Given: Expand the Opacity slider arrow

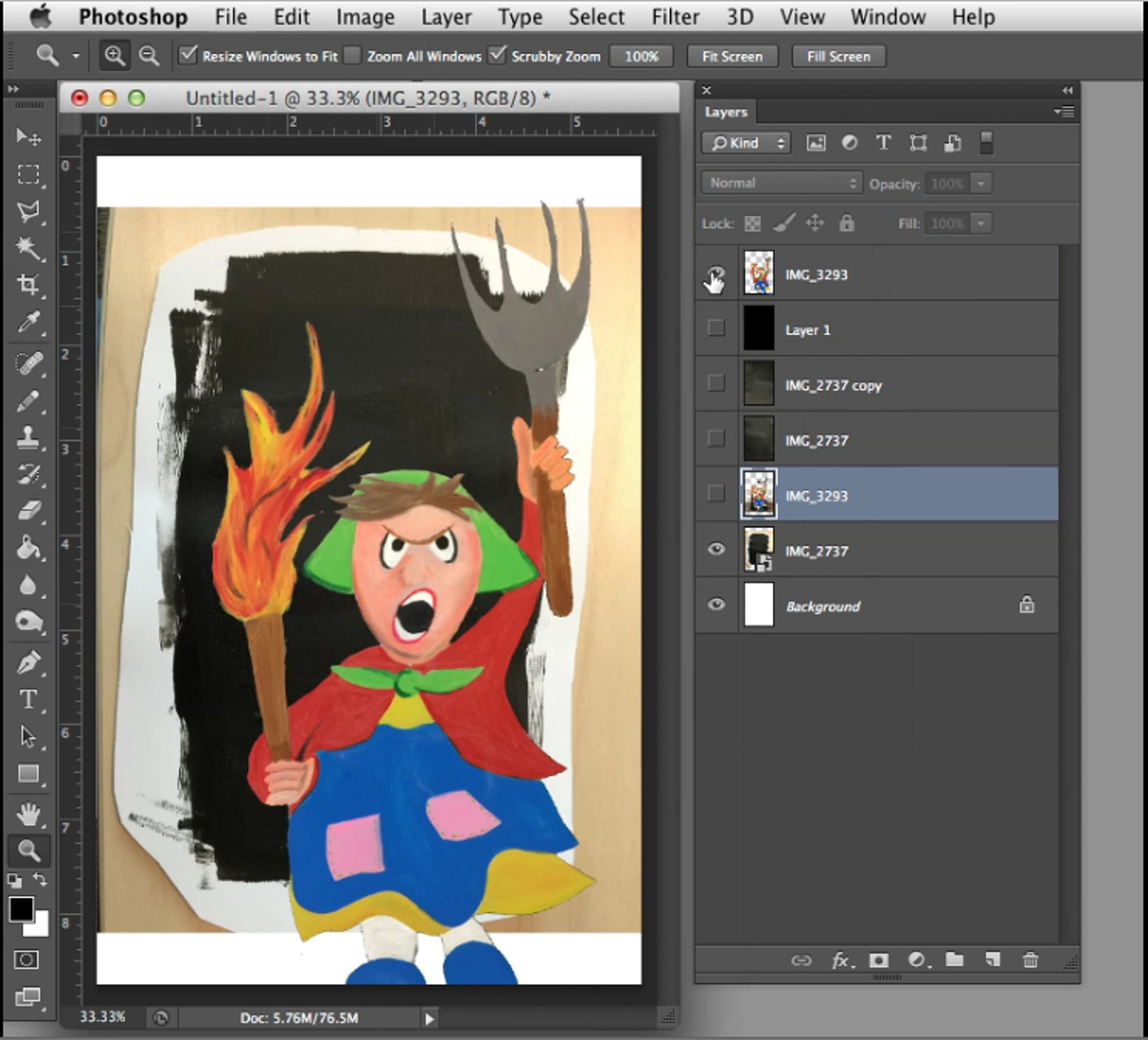Looking at the screenshot, I should click(981, 183).
